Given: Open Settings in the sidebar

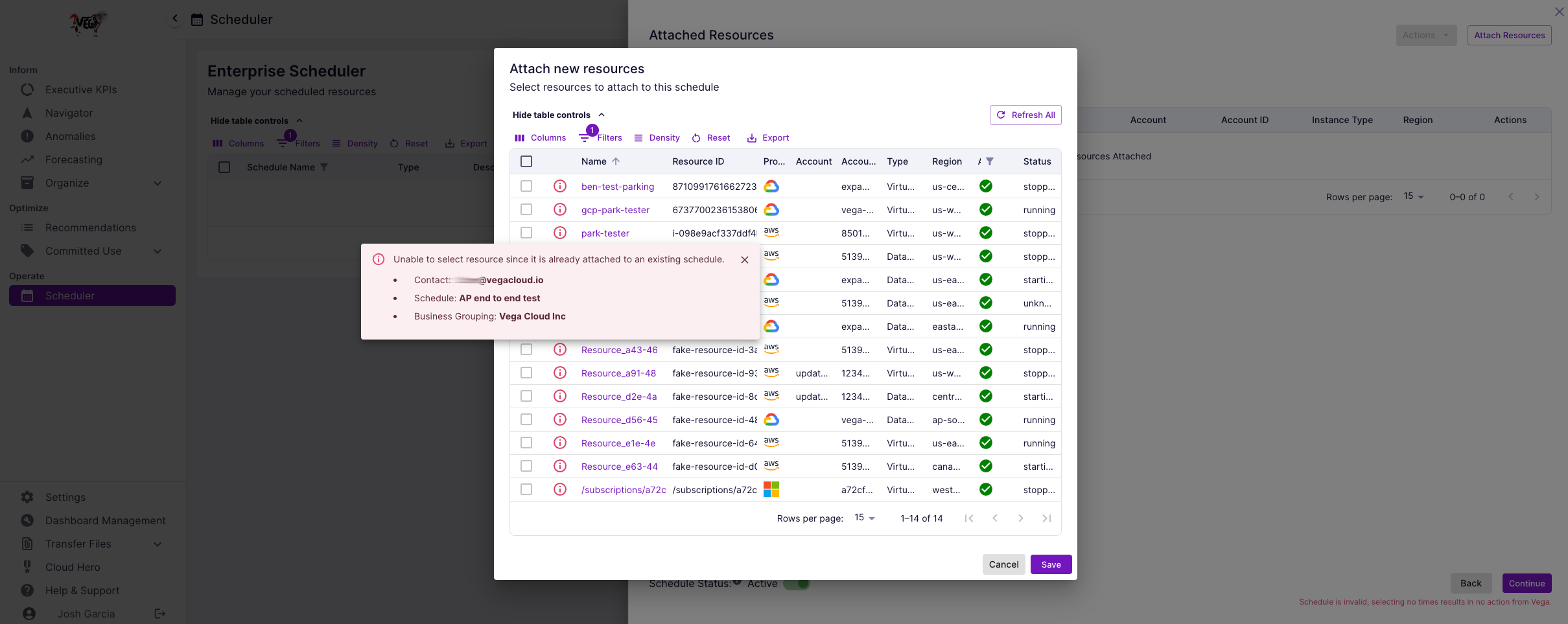Looking at the screenshot, I should [65, 497].
